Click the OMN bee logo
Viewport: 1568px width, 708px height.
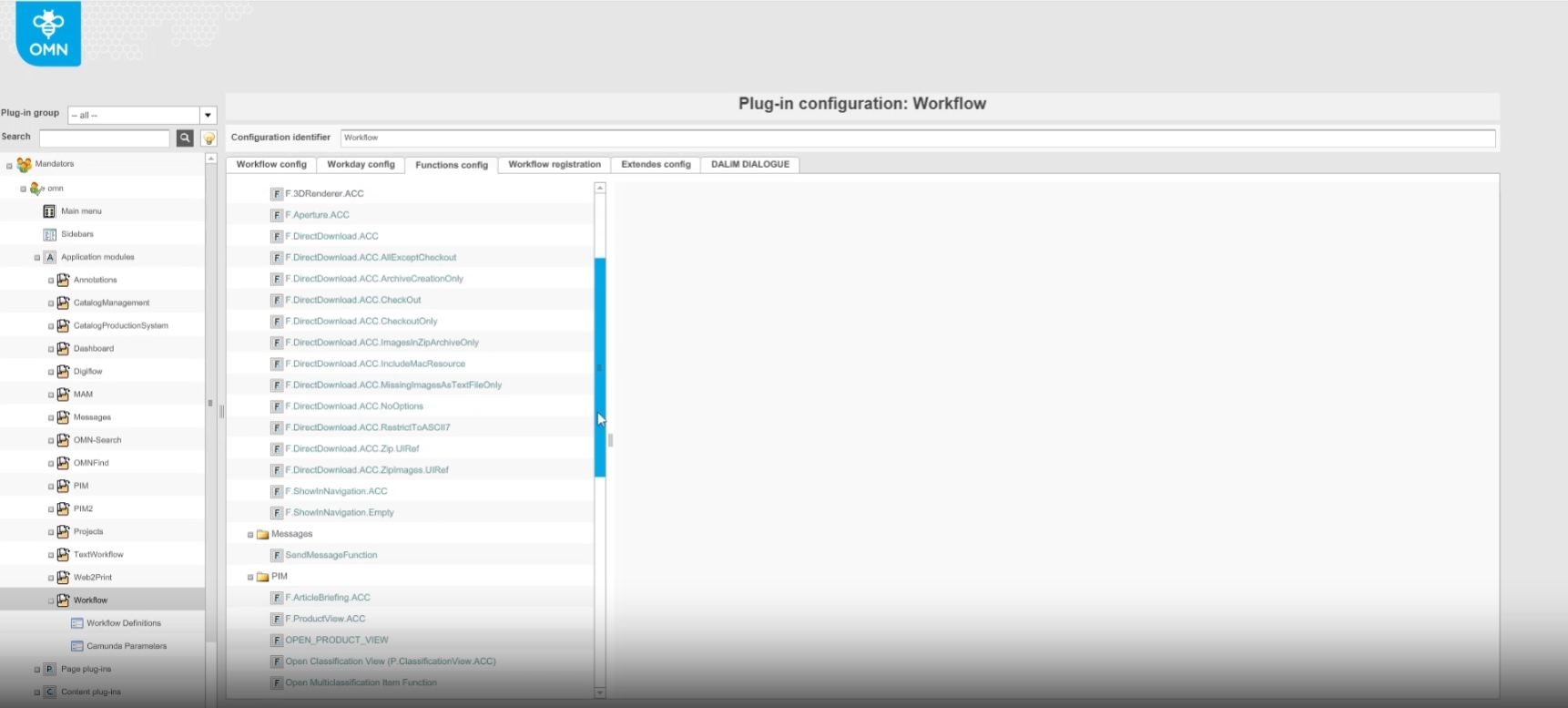48,34
